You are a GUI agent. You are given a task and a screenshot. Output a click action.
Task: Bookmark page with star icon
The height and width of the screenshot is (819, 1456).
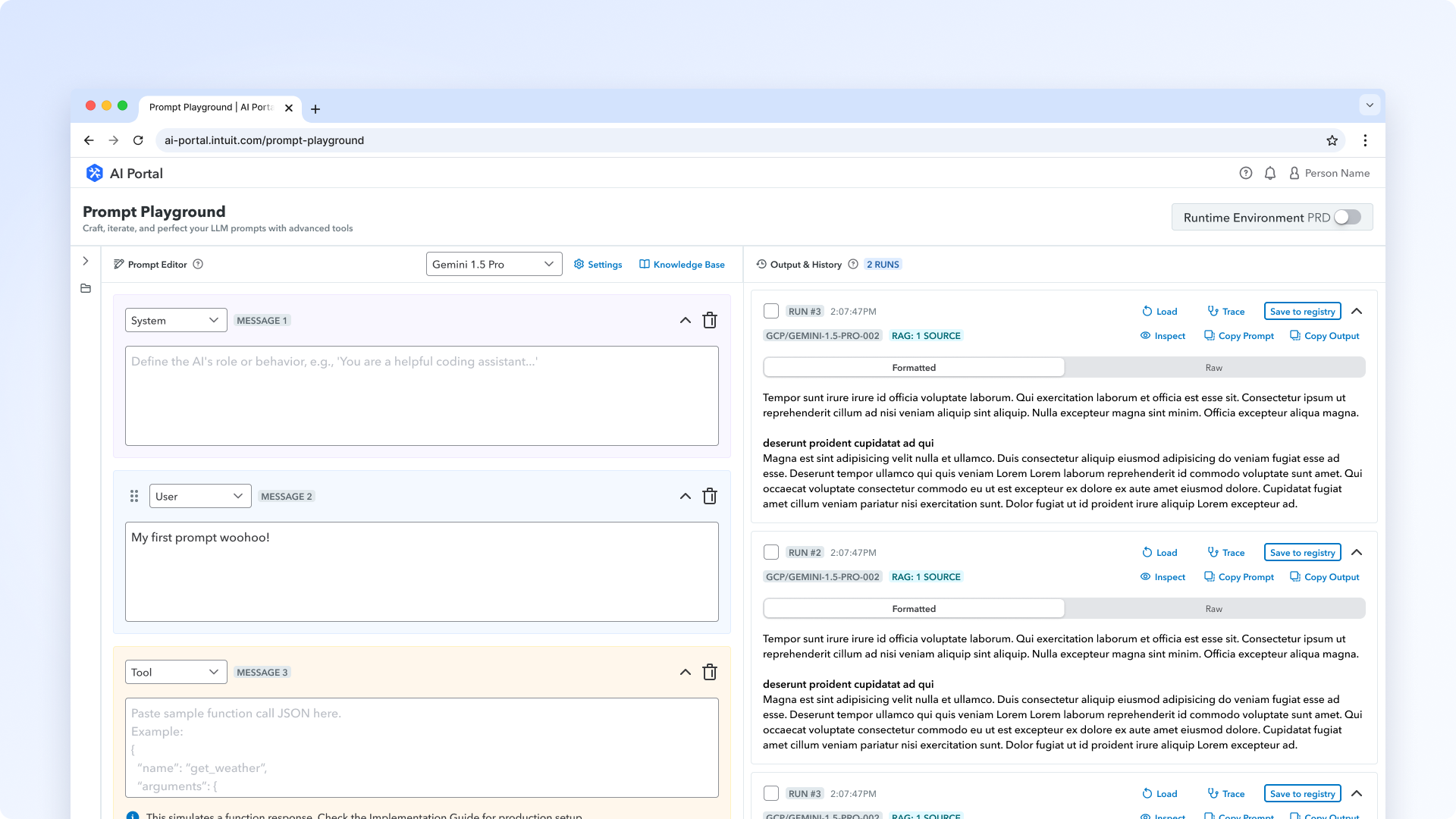tap(1332, 140)
